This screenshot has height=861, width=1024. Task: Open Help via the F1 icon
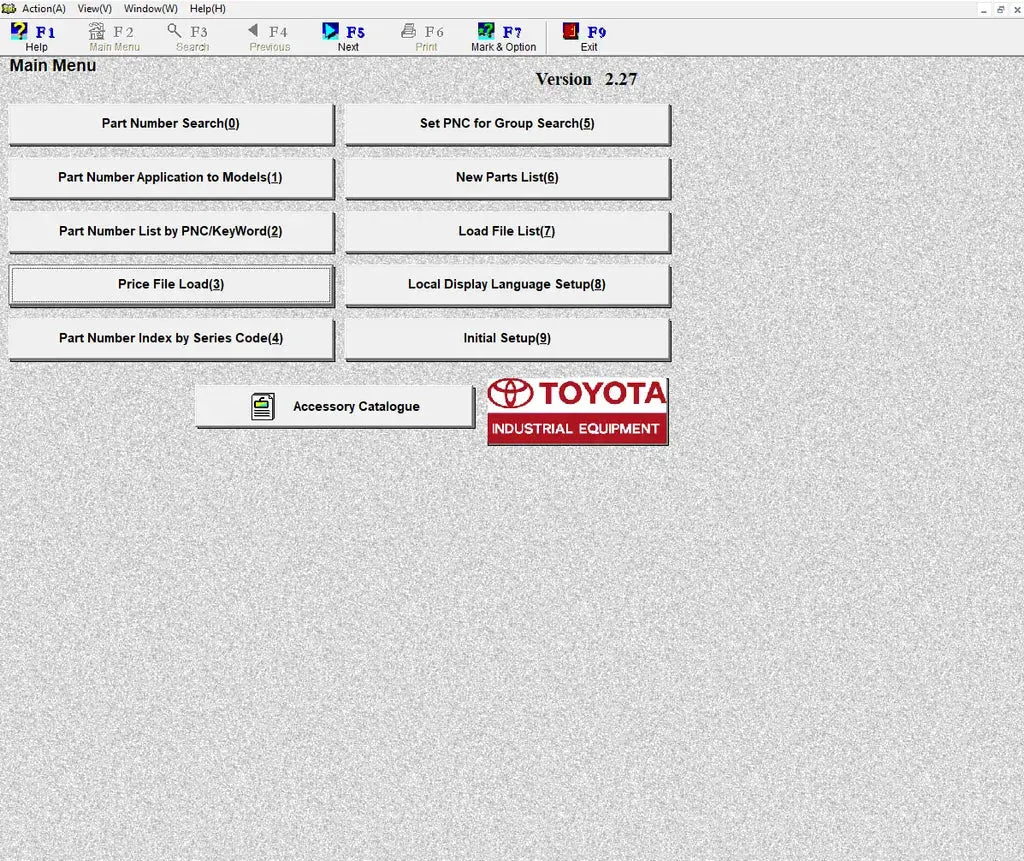click(x=21, y=32)
